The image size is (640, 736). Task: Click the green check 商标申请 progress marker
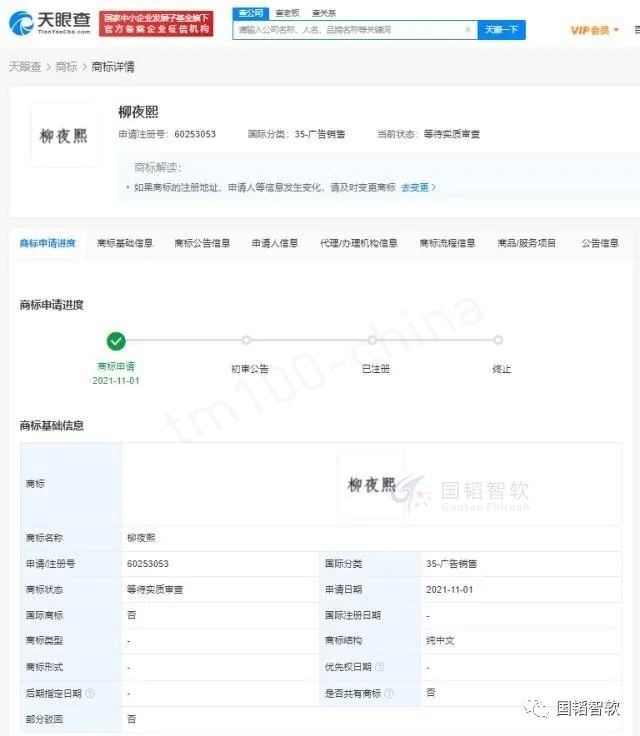pos(116,341)
